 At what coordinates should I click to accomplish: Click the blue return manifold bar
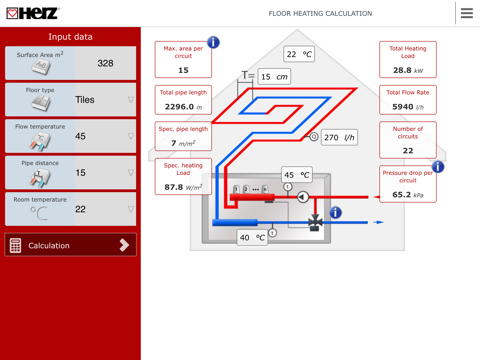[x=235, y=222]
